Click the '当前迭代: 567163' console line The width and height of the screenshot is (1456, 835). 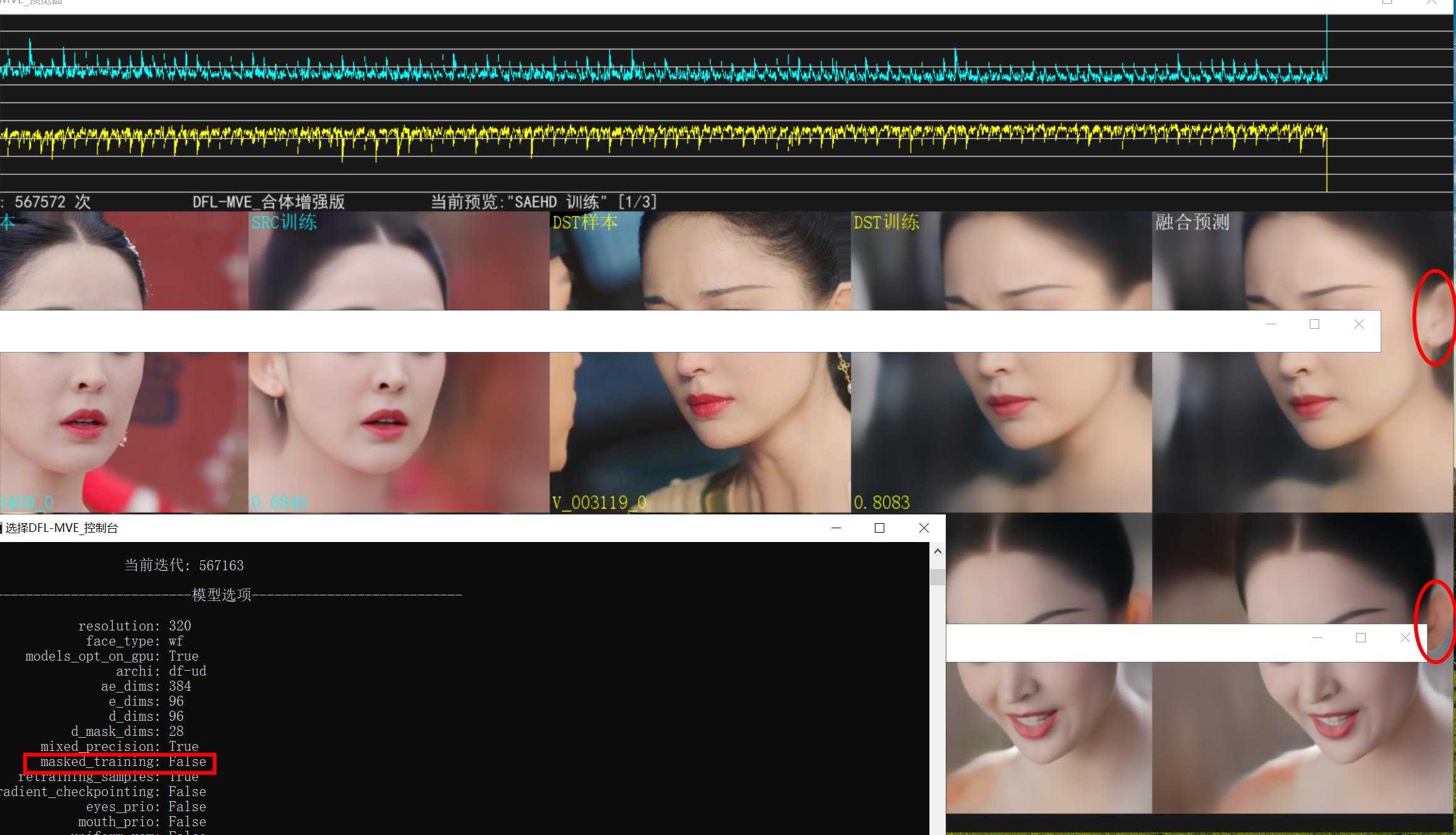[x=184, y=565]
